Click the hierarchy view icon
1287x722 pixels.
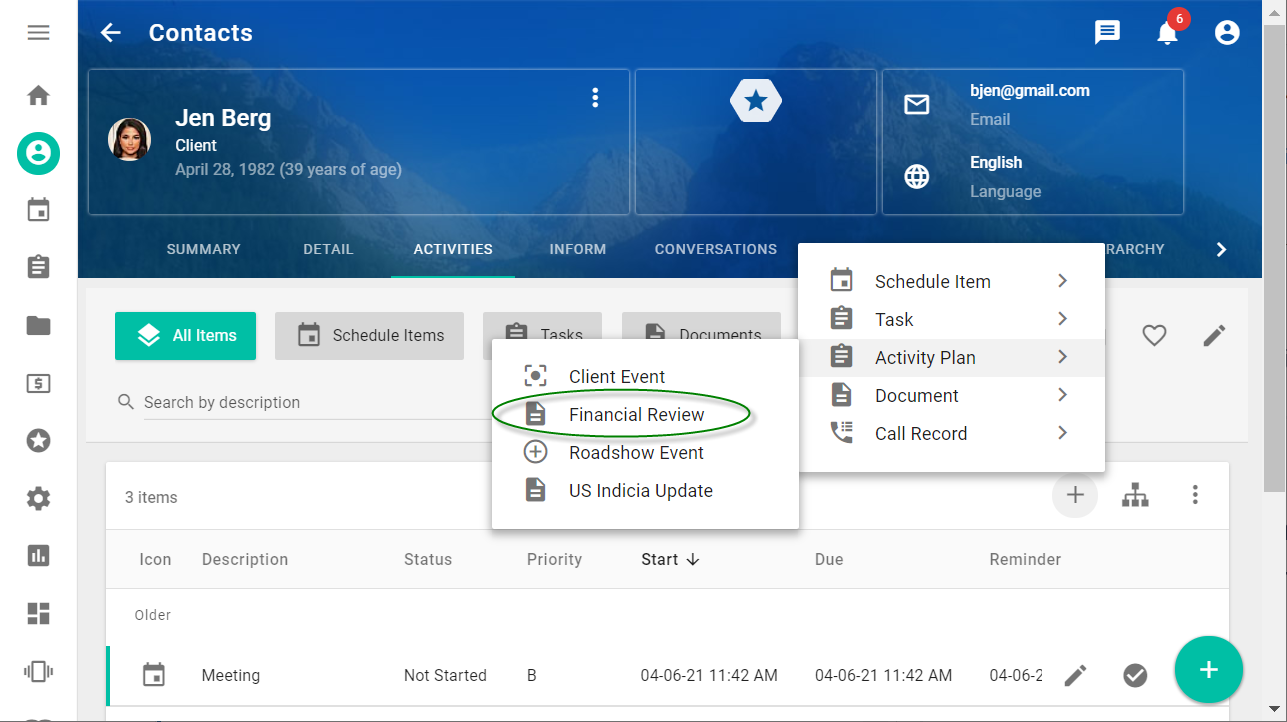pos(1135,495)
